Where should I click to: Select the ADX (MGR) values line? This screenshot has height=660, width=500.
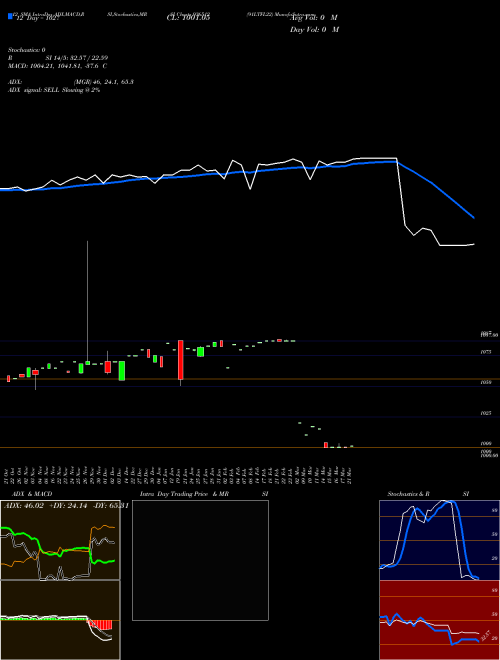pyautogui.click(x=71, y=82)
